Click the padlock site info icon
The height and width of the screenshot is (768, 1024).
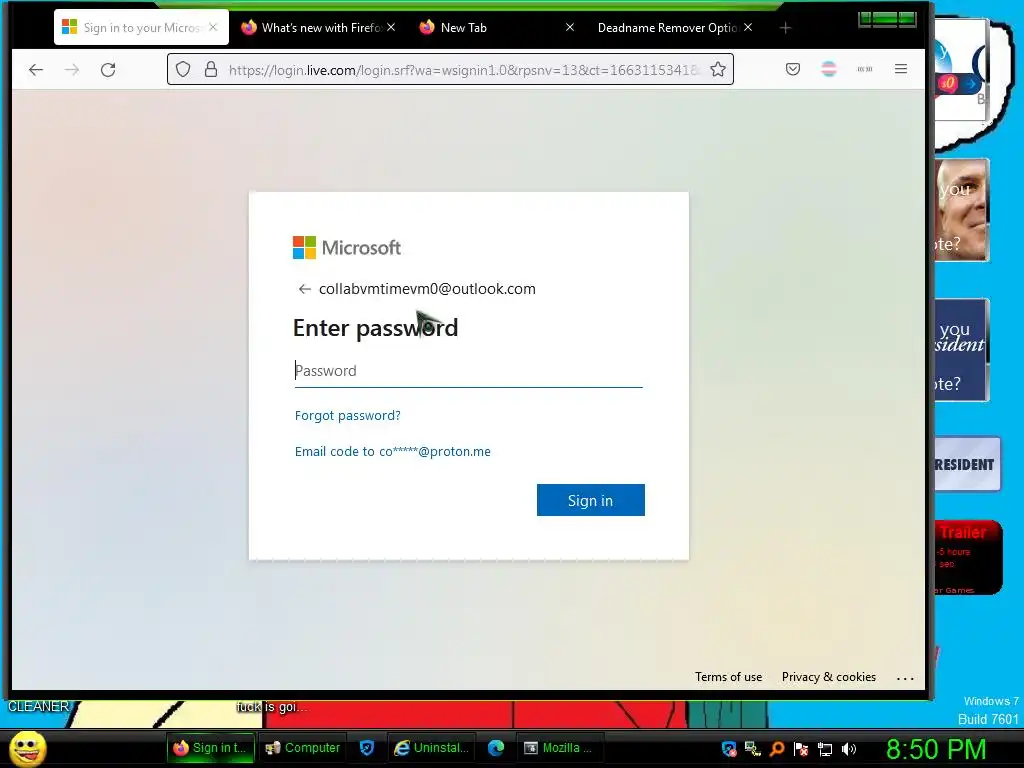(211, 69)
